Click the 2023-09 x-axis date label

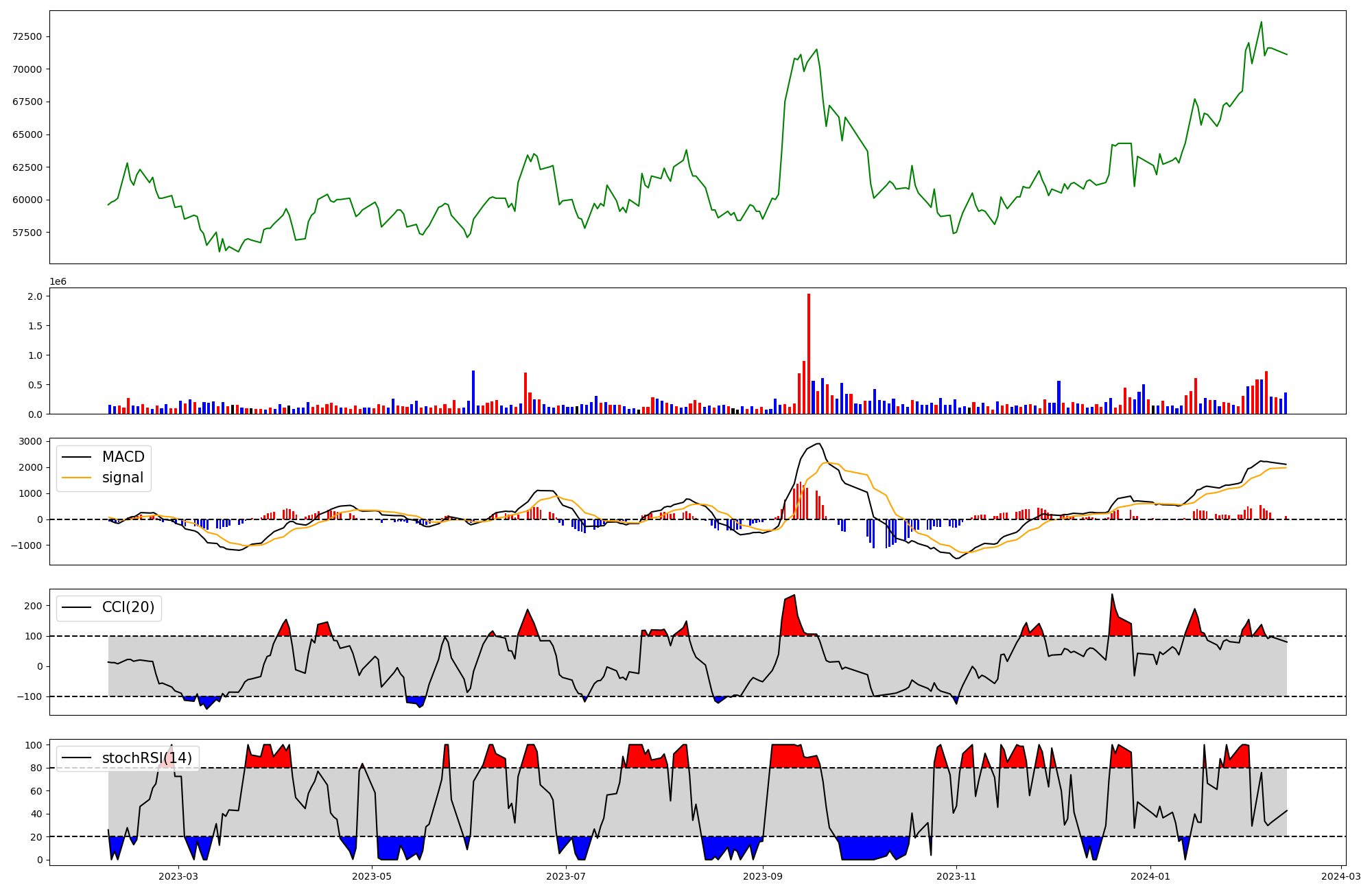[763, 876]
